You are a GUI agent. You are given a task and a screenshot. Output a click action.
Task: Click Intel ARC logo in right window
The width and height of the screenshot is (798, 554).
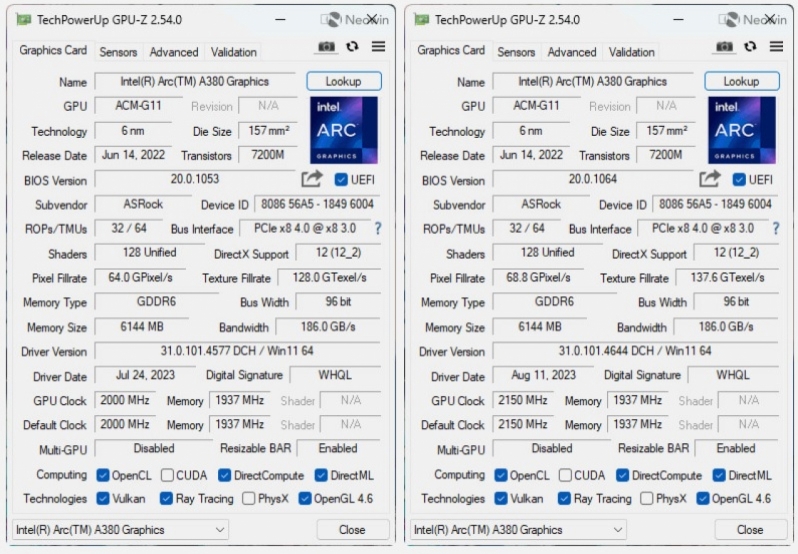coord(742,130)
